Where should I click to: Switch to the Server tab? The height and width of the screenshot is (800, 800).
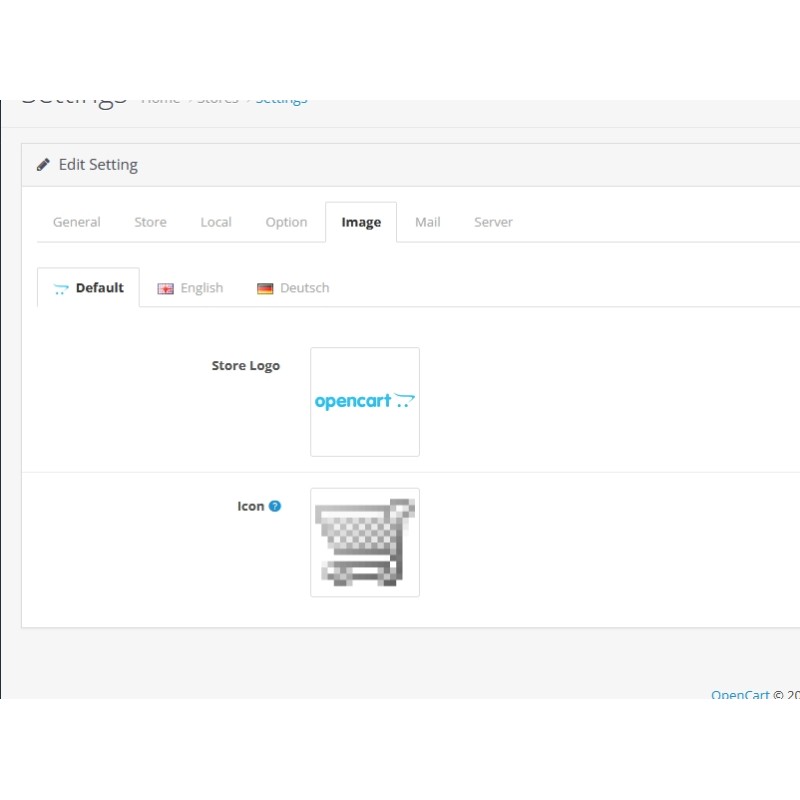coord(493,222)
